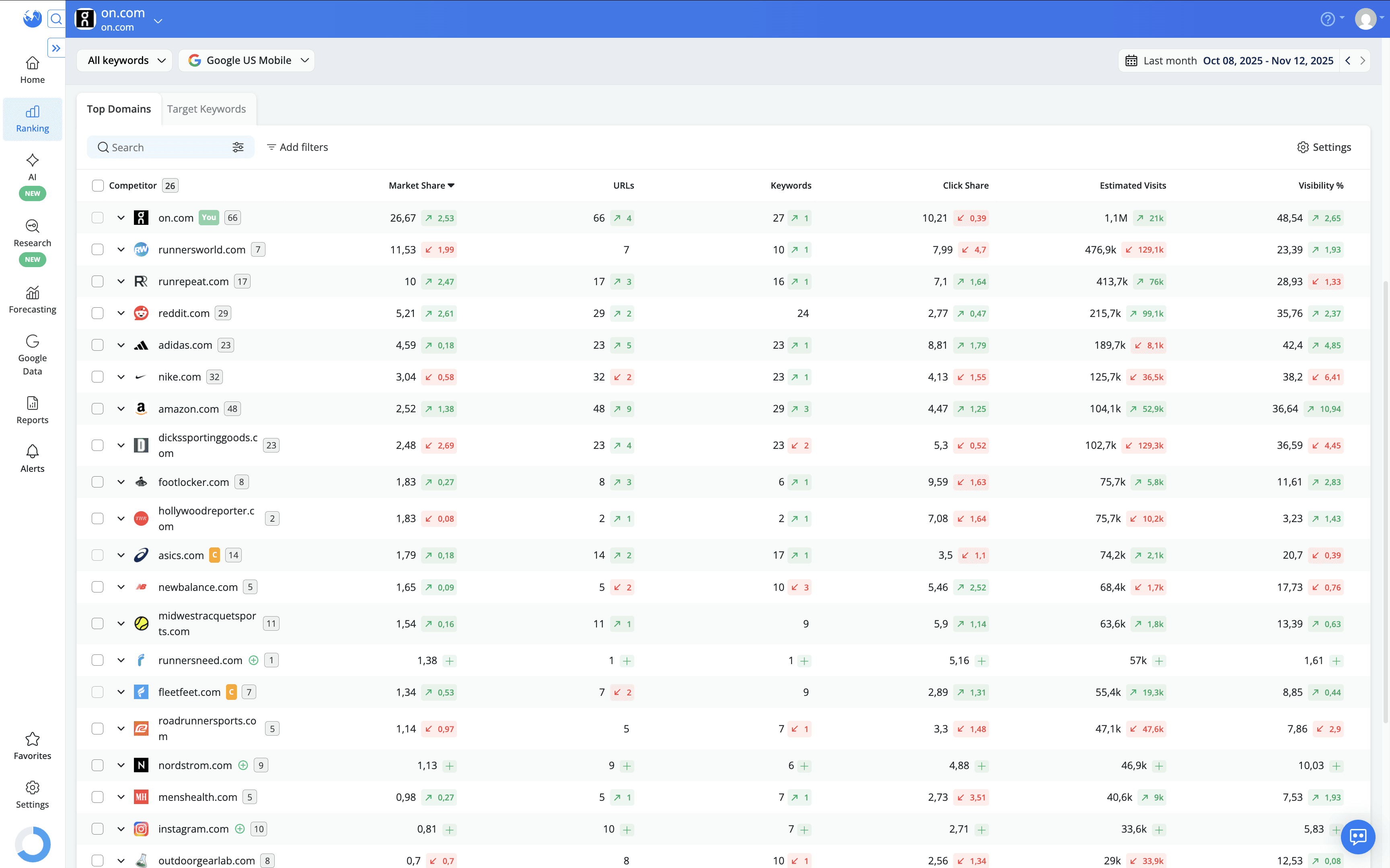Open the Alerts section
The width and height of the screenshot is (1390, 868).
point(32,459)
